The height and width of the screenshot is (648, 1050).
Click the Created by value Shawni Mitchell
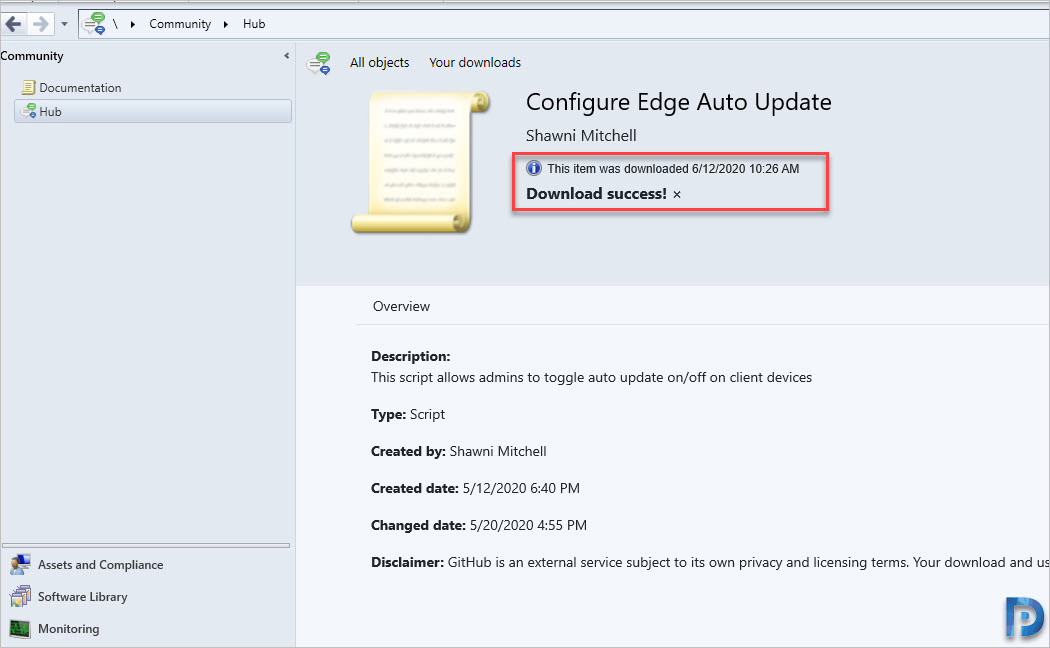point(498,451)
